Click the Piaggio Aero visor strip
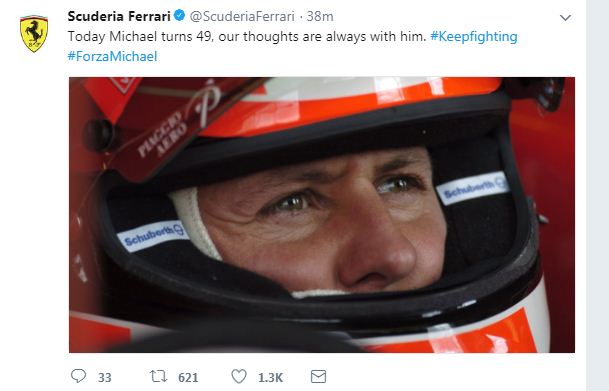Screen dimensions: 609x391 (161, 133)
